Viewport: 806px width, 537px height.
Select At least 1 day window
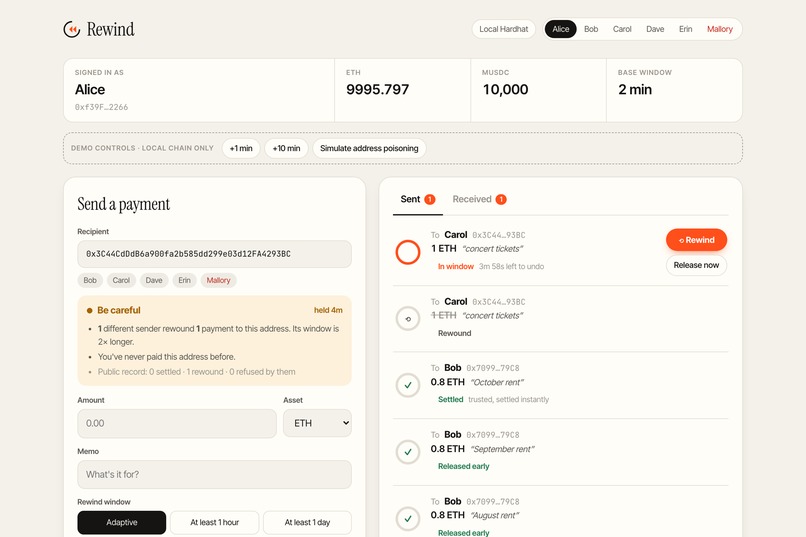[x=307, y=523]
